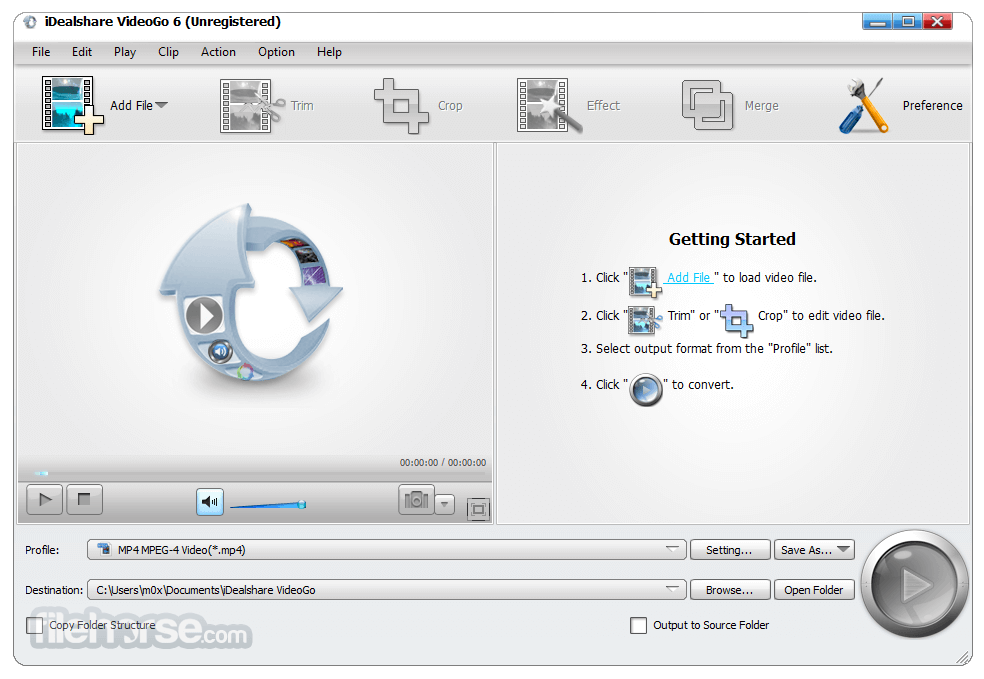Screen dimensions: 984x679
Task: Open the Action menu
Action: click(218, 52)
